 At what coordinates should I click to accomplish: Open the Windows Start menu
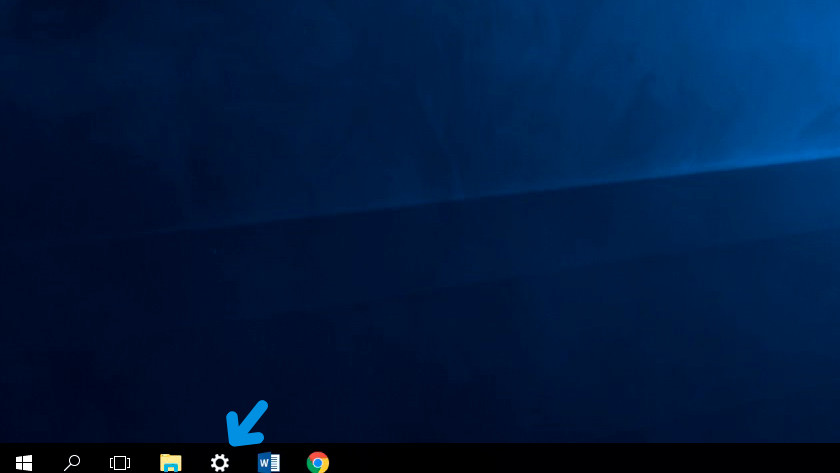tap(24, 462)
